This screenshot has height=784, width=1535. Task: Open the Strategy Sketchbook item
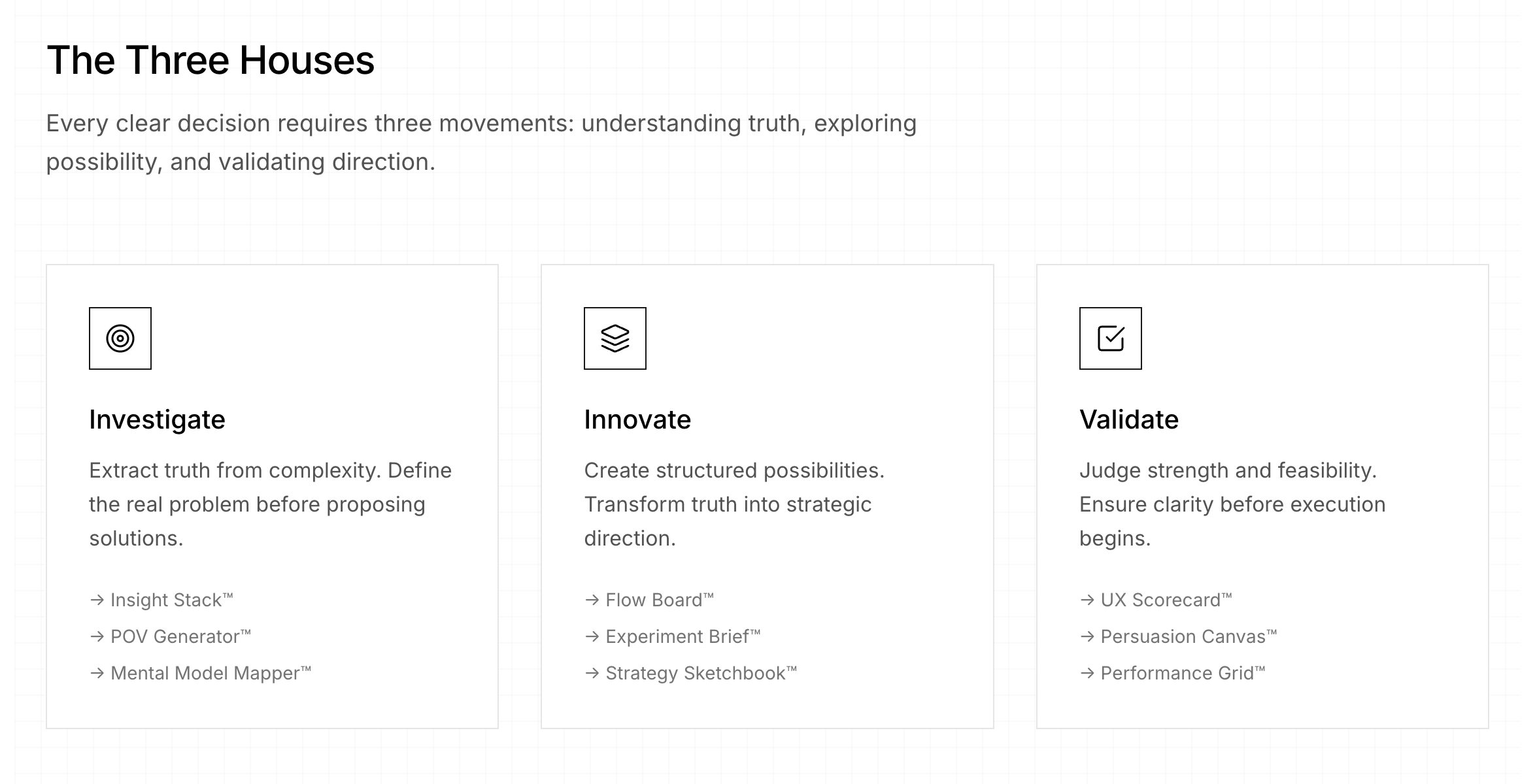pos(701,673)
